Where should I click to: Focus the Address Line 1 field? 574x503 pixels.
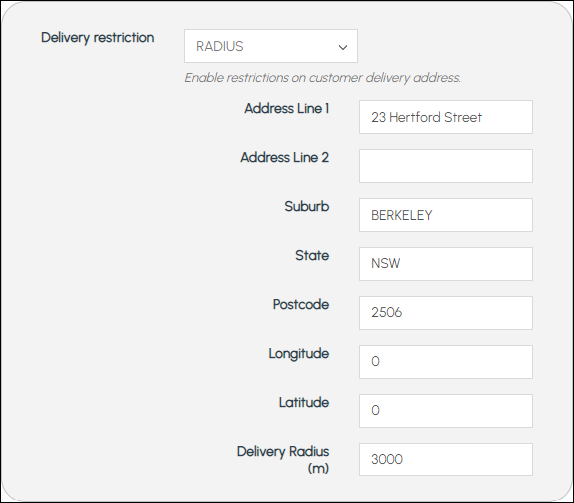446,117
